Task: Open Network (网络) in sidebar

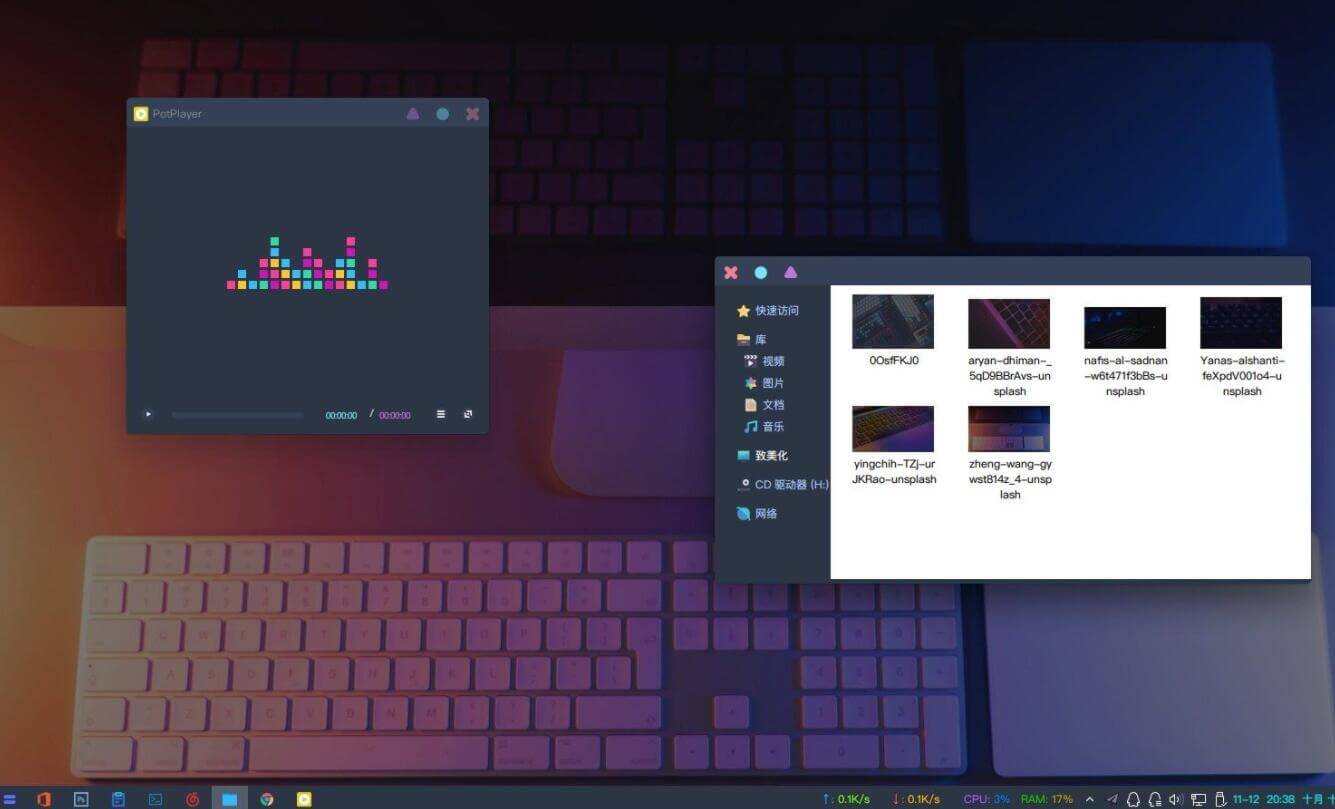Action: point(765,514)
